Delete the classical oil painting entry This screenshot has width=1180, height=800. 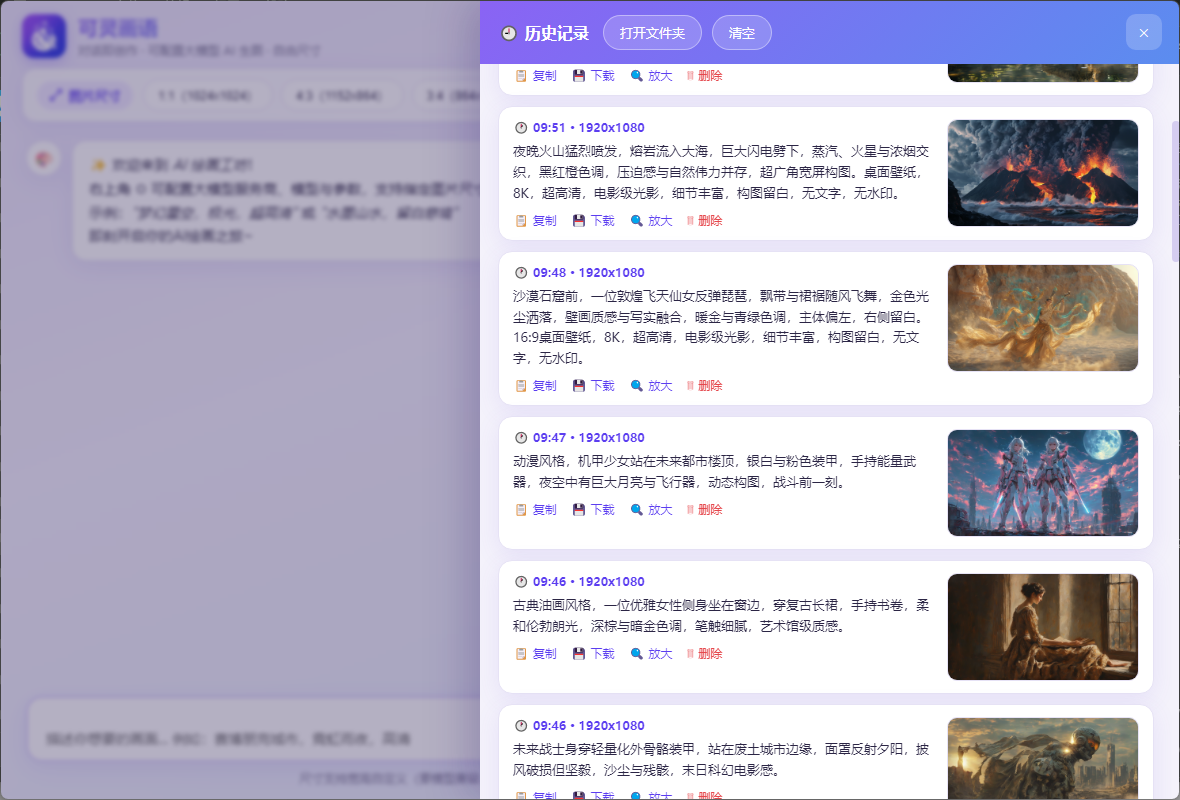pos(704,653)
